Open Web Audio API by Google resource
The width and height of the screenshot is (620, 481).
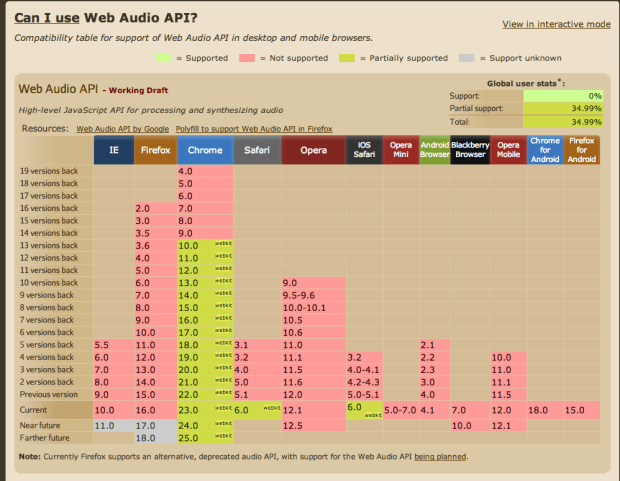[x=125, y=130]
